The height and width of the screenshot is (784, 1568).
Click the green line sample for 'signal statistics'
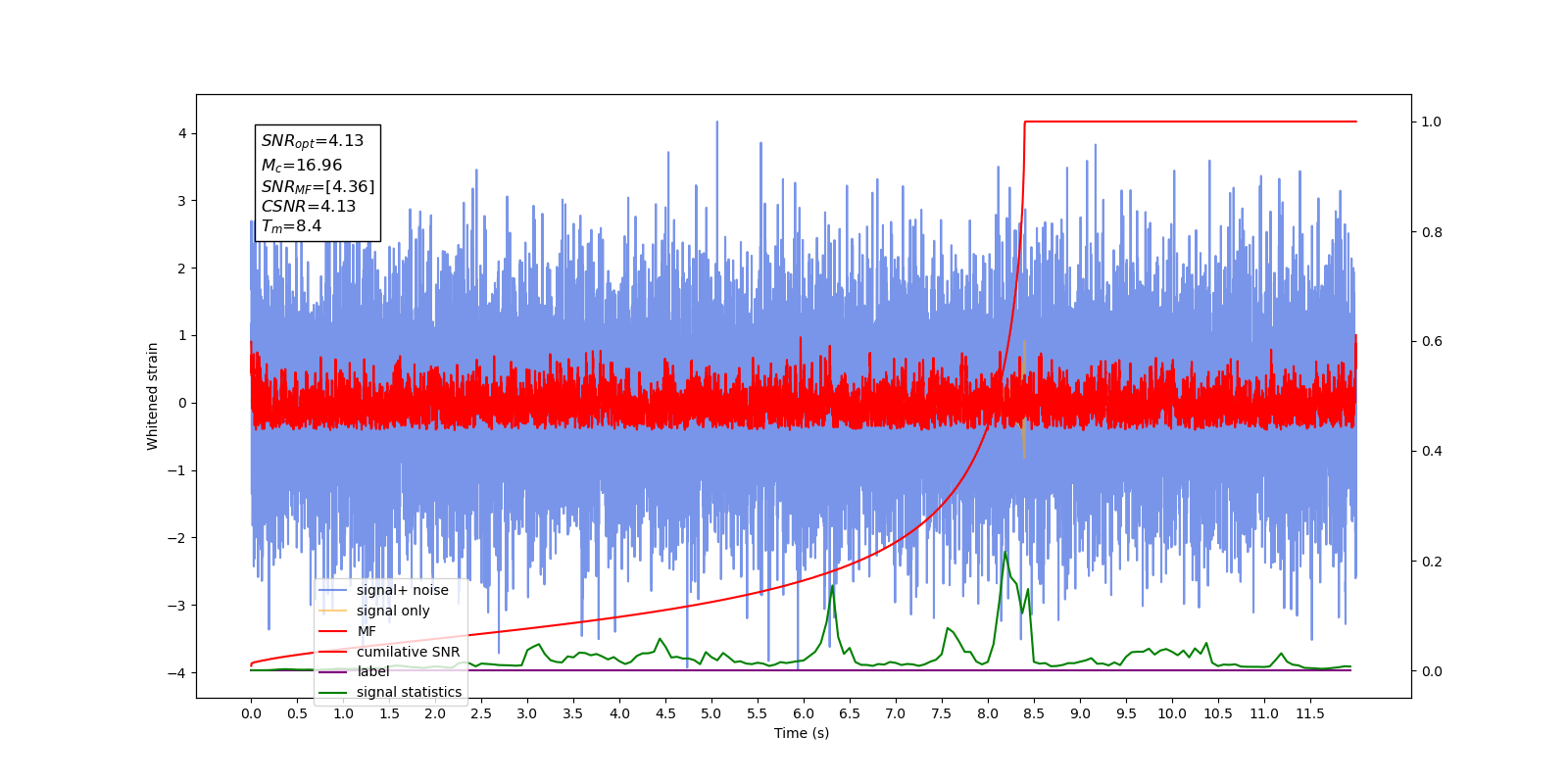(333, 692)
